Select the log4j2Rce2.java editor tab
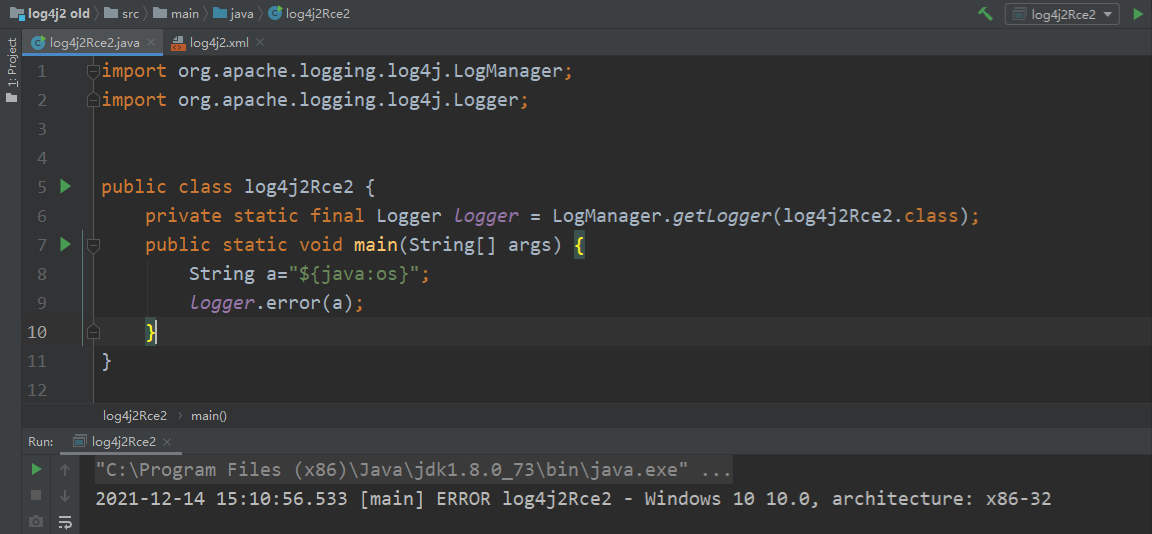Screen dimensions: 1152x534 pos(94,43)
